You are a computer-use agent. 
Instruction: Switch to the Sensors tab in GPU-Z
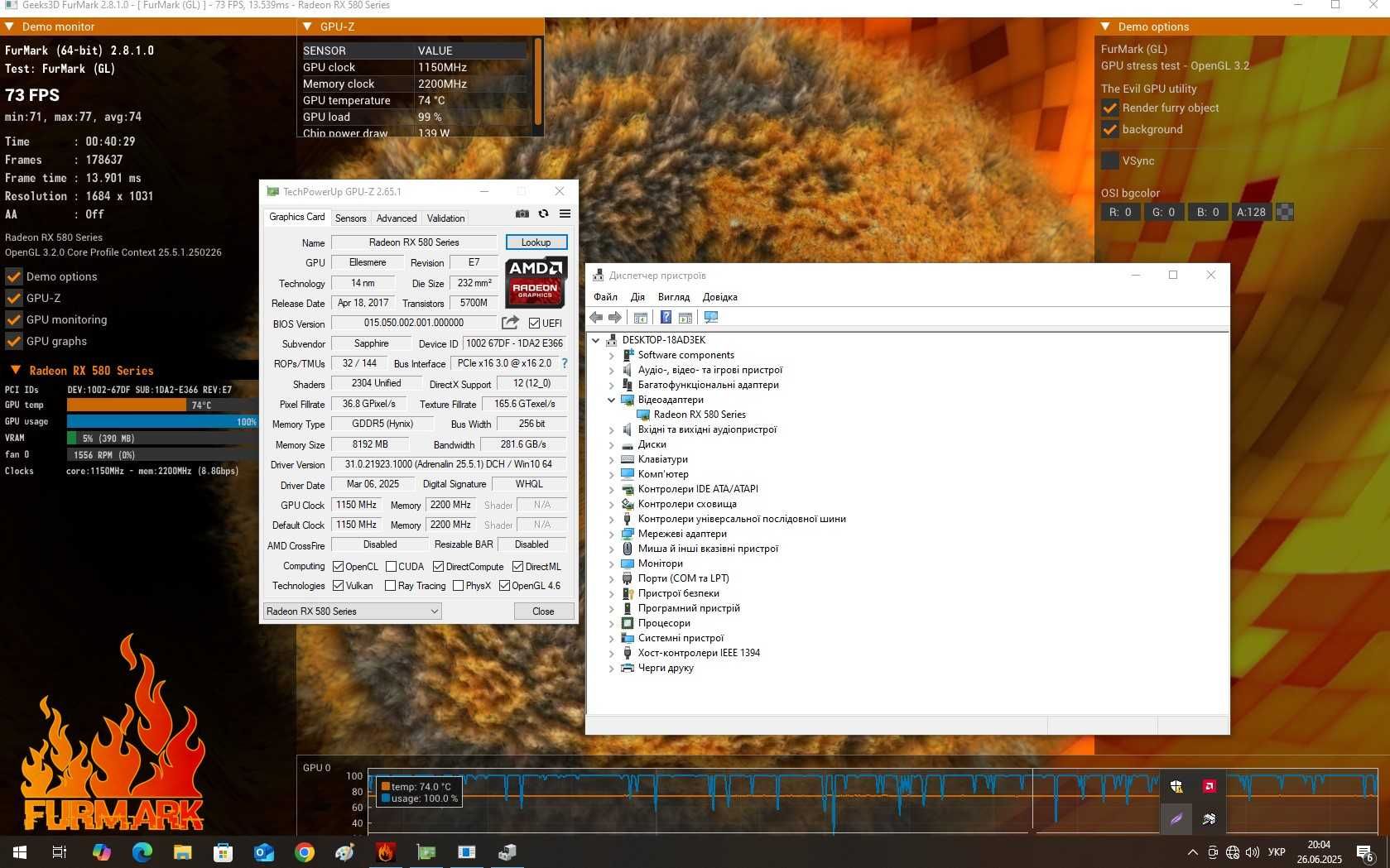pos(350,218)
